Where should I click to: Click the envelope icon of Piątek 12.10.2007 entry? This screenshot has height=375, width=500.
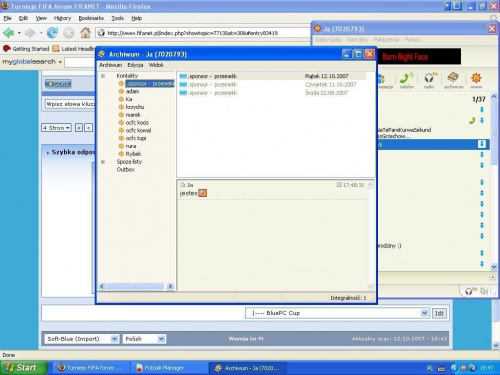click(183, 76)
